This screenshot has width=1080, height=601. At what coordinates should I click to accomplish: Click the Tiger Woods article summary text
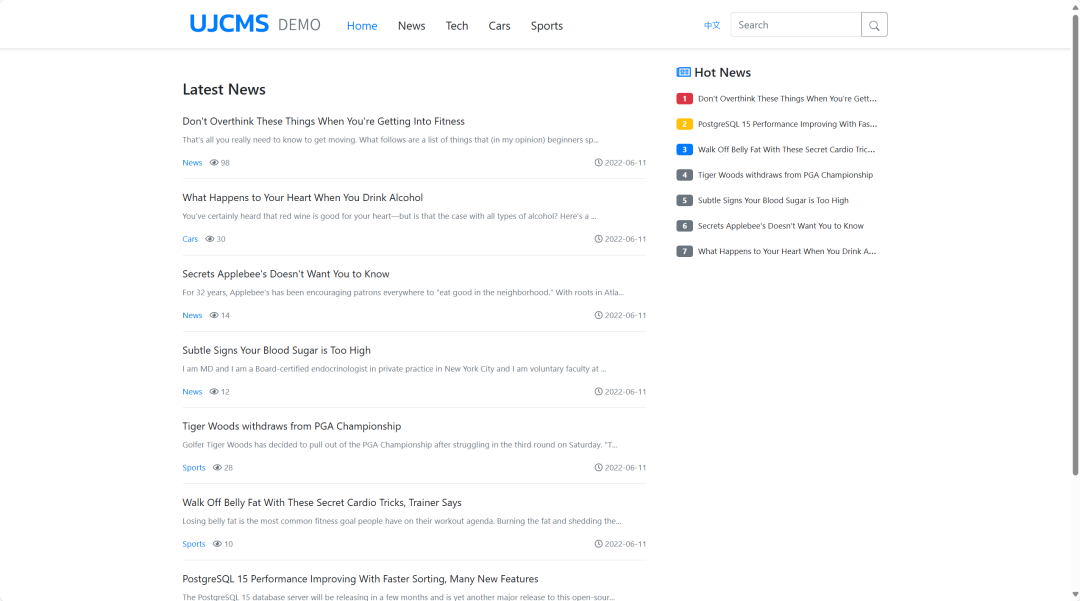coord(399,445)
